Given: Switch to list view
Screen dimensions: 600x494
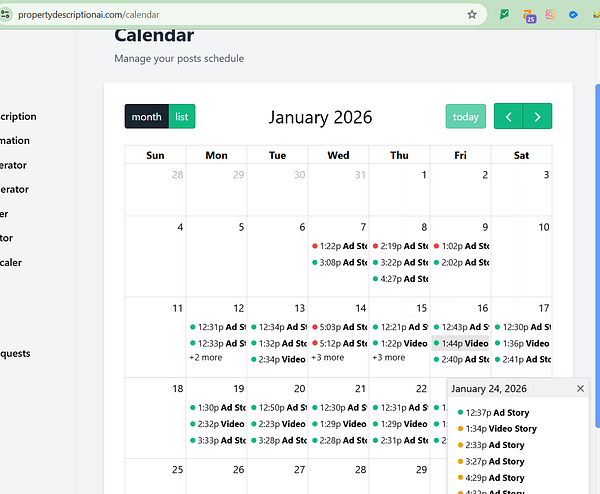Looking at the screenshot, I should (x=182, y=116).
